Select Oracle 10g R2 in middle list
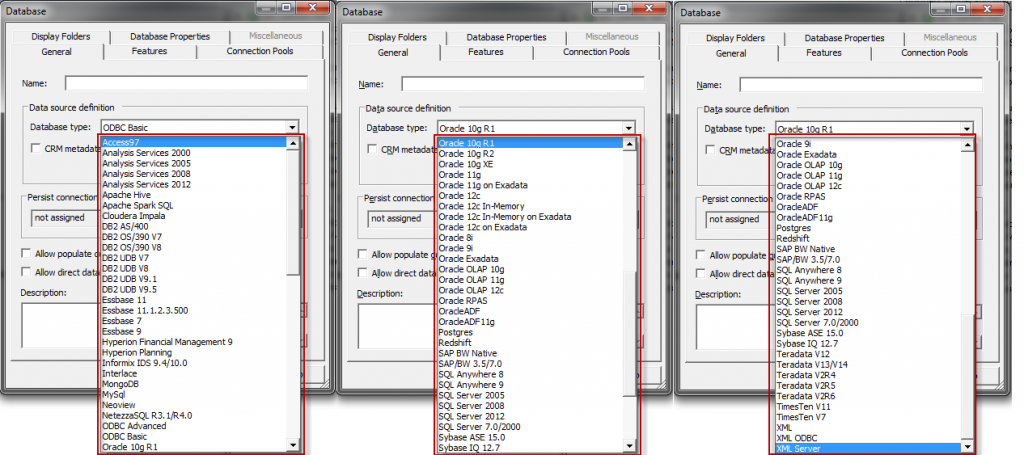 (x=530, y=154)
